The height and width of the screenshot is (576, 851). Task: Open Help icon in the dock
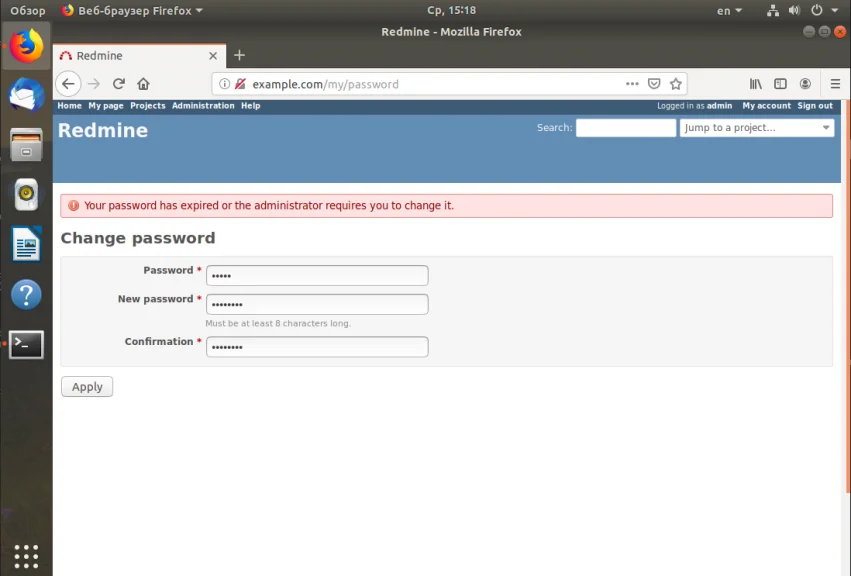pos(26,295)
